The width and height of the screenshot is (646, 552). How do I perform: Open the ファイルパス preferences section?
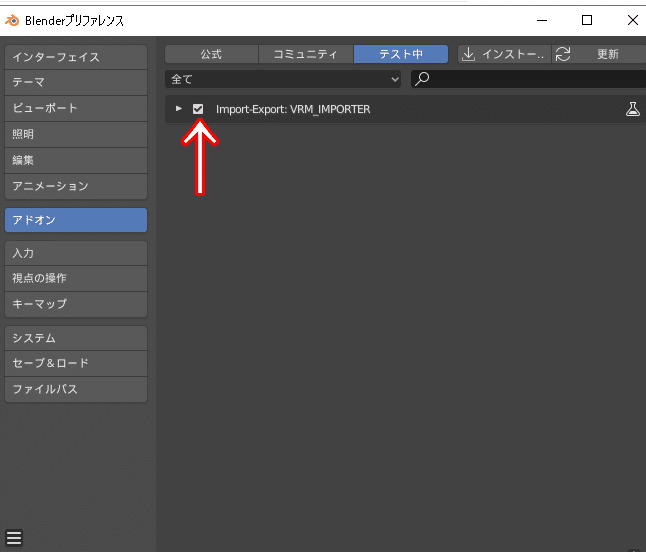76,389
